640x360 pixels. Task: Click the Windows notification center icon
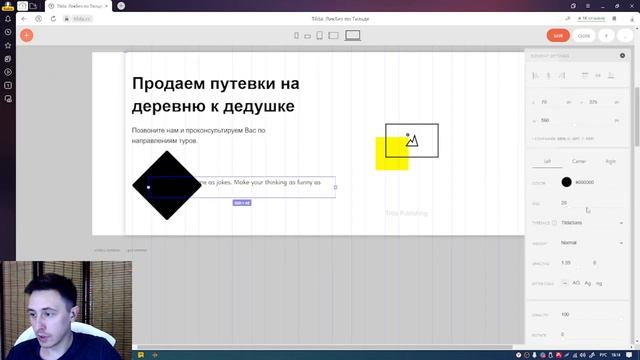point(629,355)
